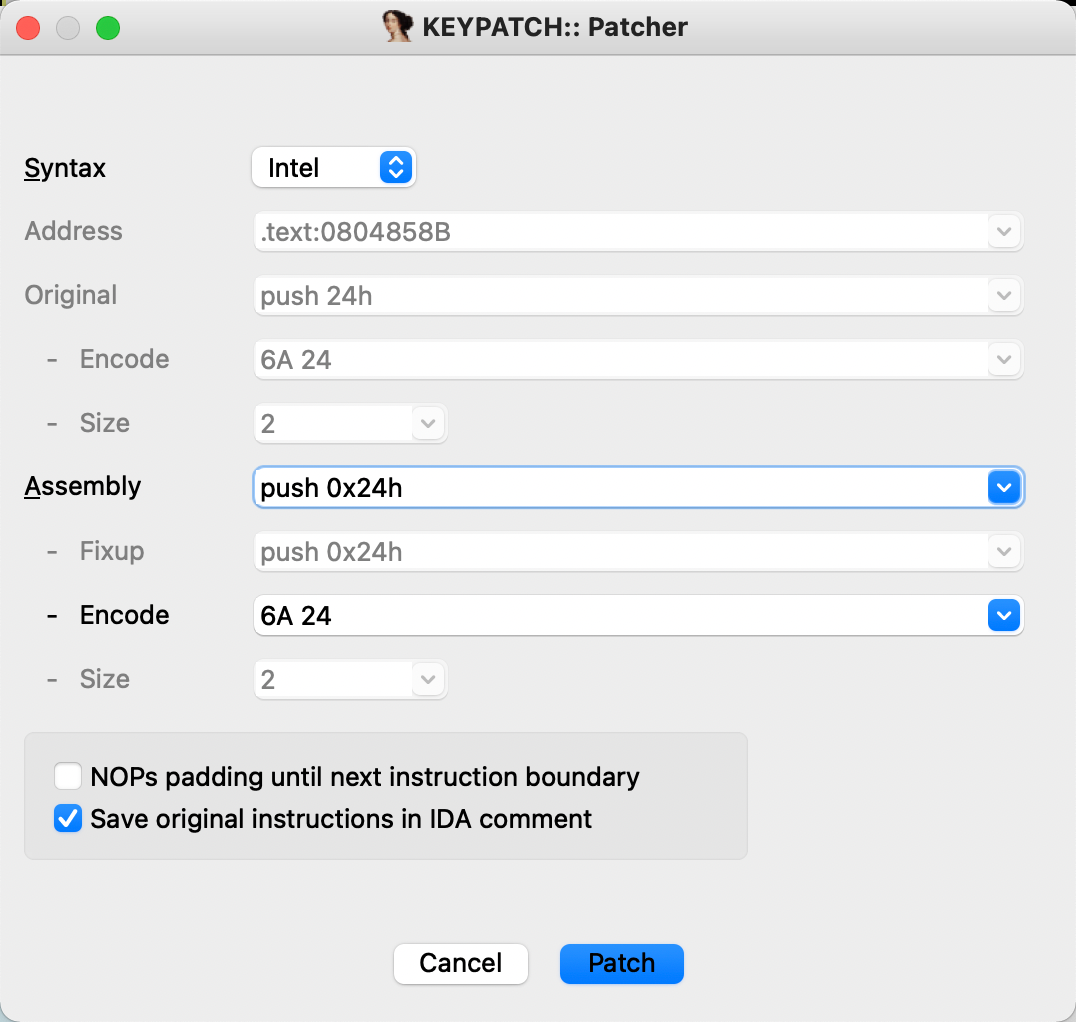
Task: Expand the Fixup dropdown arrow
Action: point(1004,551)
